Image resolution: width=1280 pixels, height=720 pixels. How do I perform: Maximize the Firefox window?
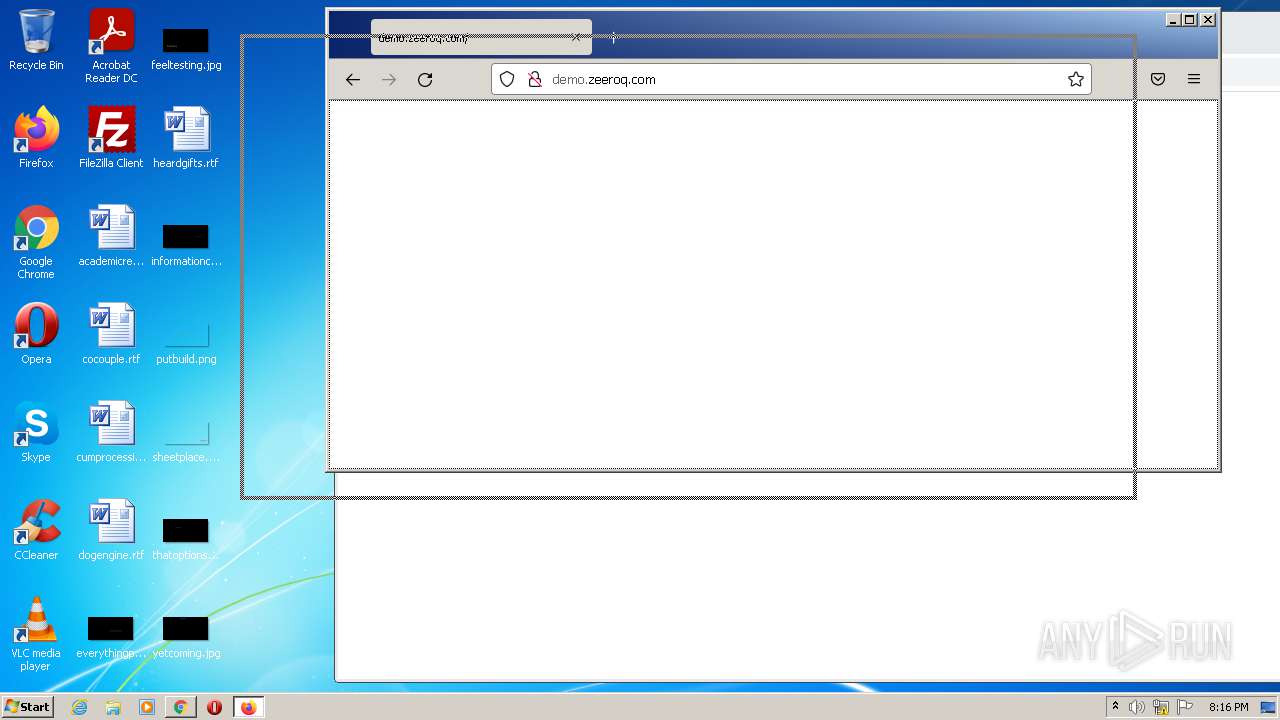(1190, 19)
